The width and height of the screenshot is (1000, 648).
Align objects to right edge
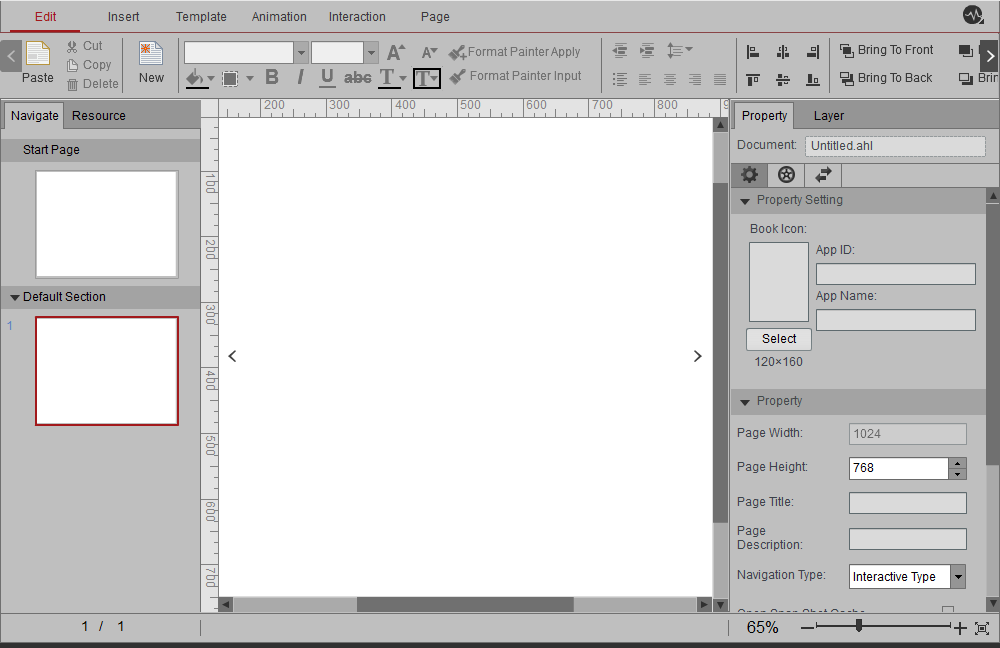[x=812, y=52]
